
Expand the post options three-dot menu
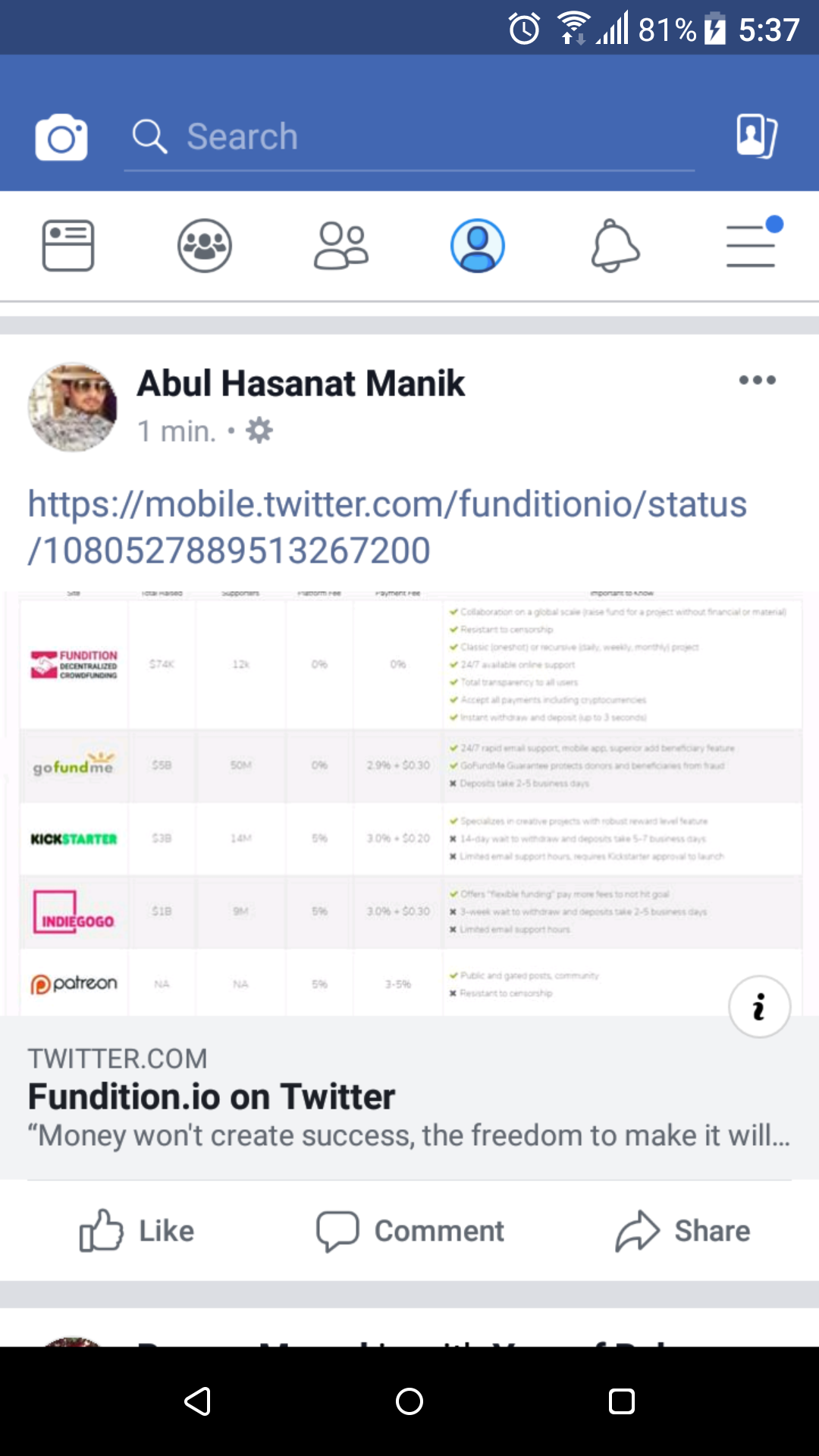(x=757, y=380)
